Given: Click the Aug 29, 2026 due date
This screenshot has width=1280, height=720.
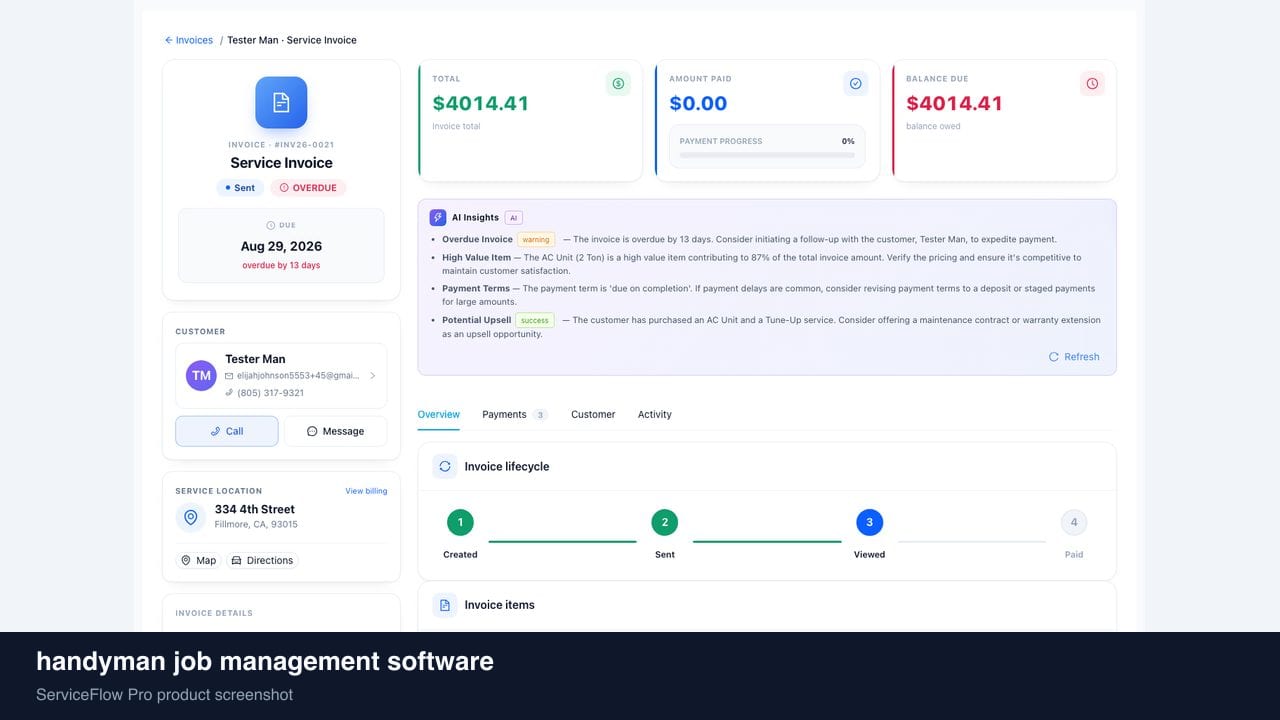Looking at the screenshot, I should (x=281, y=246).
